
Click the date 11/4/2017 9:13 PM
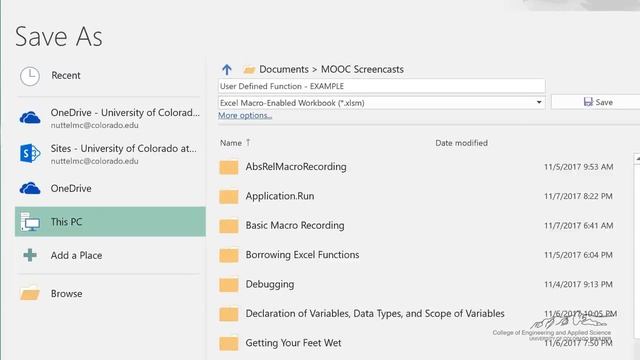tap(578, 284)
